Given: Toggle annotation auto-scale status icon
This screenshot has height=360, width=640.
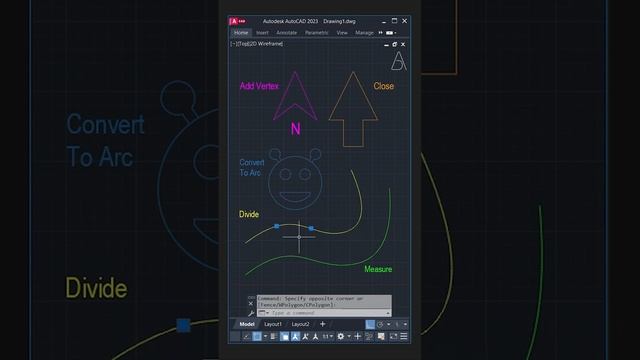Looking at the screenshot, I should 305,336.
